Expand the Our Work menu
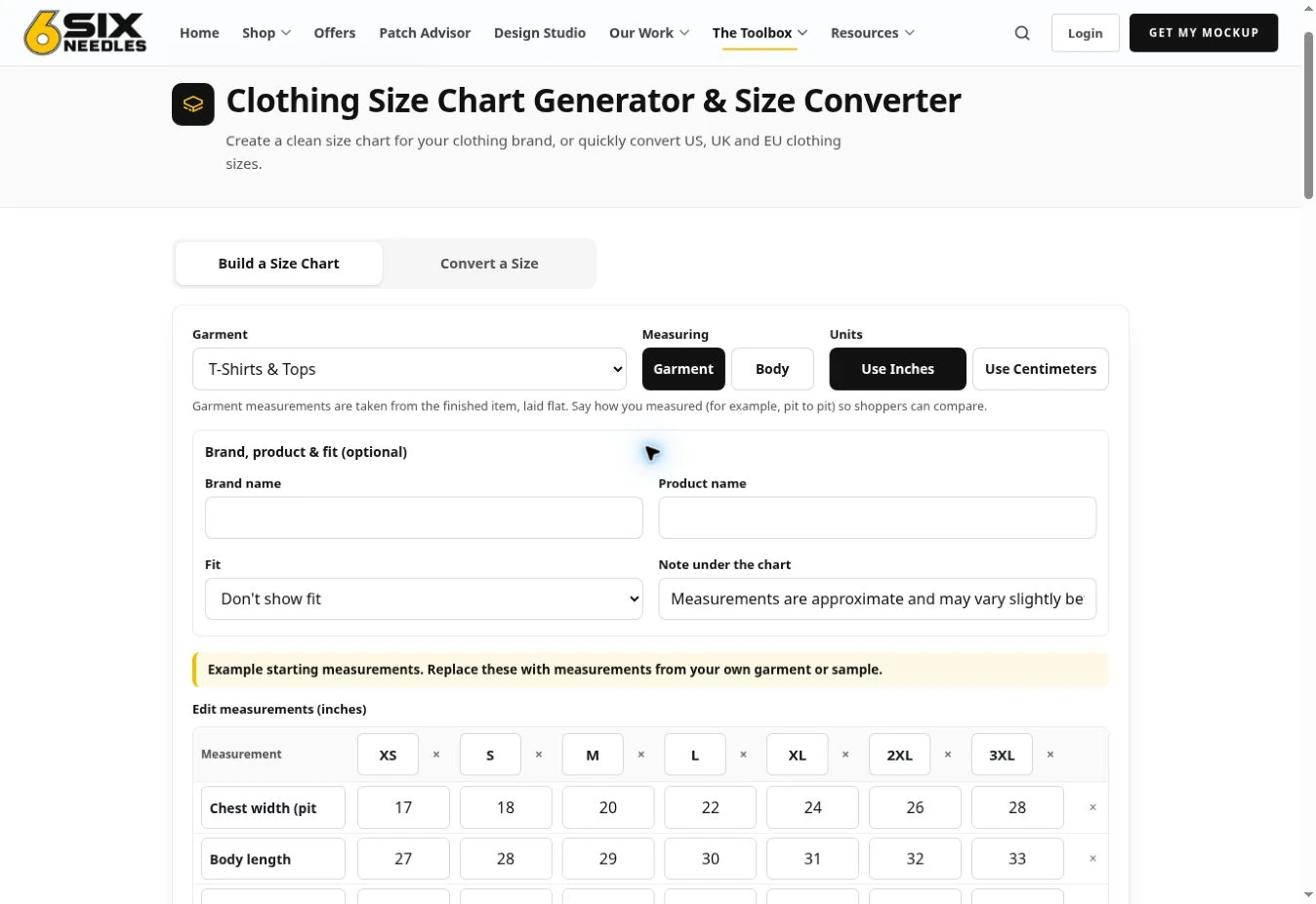The width and height of the screenshot is (1316, 904). (x=649, y=33)
